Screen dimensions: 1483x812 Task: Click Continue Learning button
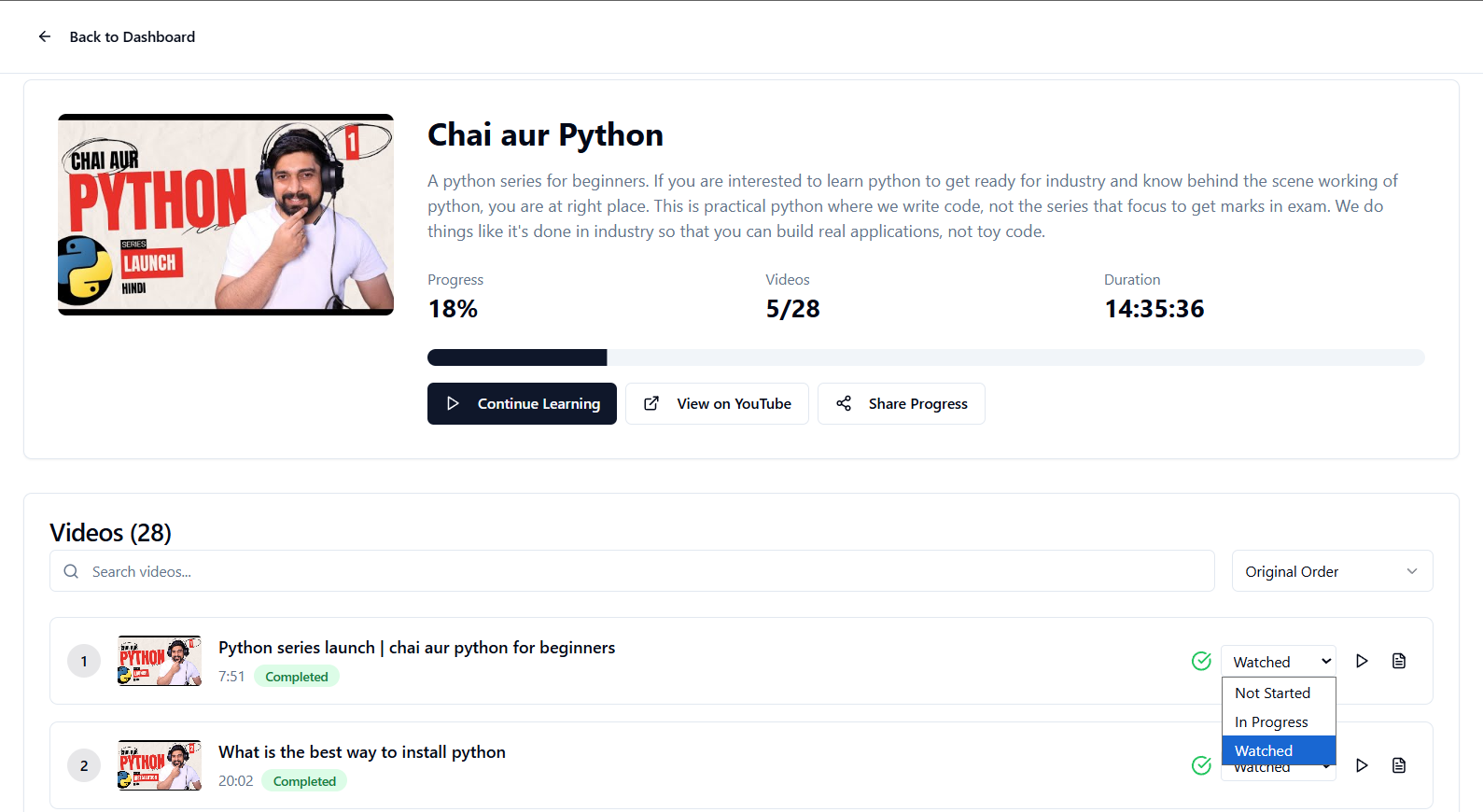(522, 403)
